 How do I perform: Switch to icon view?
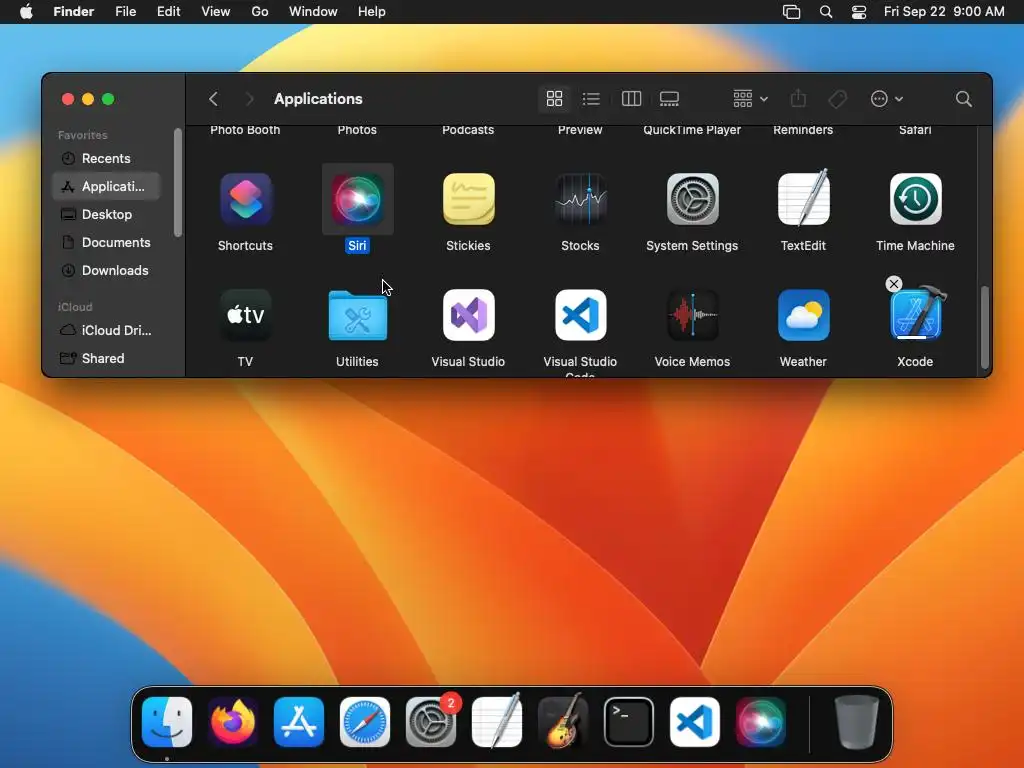click(x=554, y=99)
